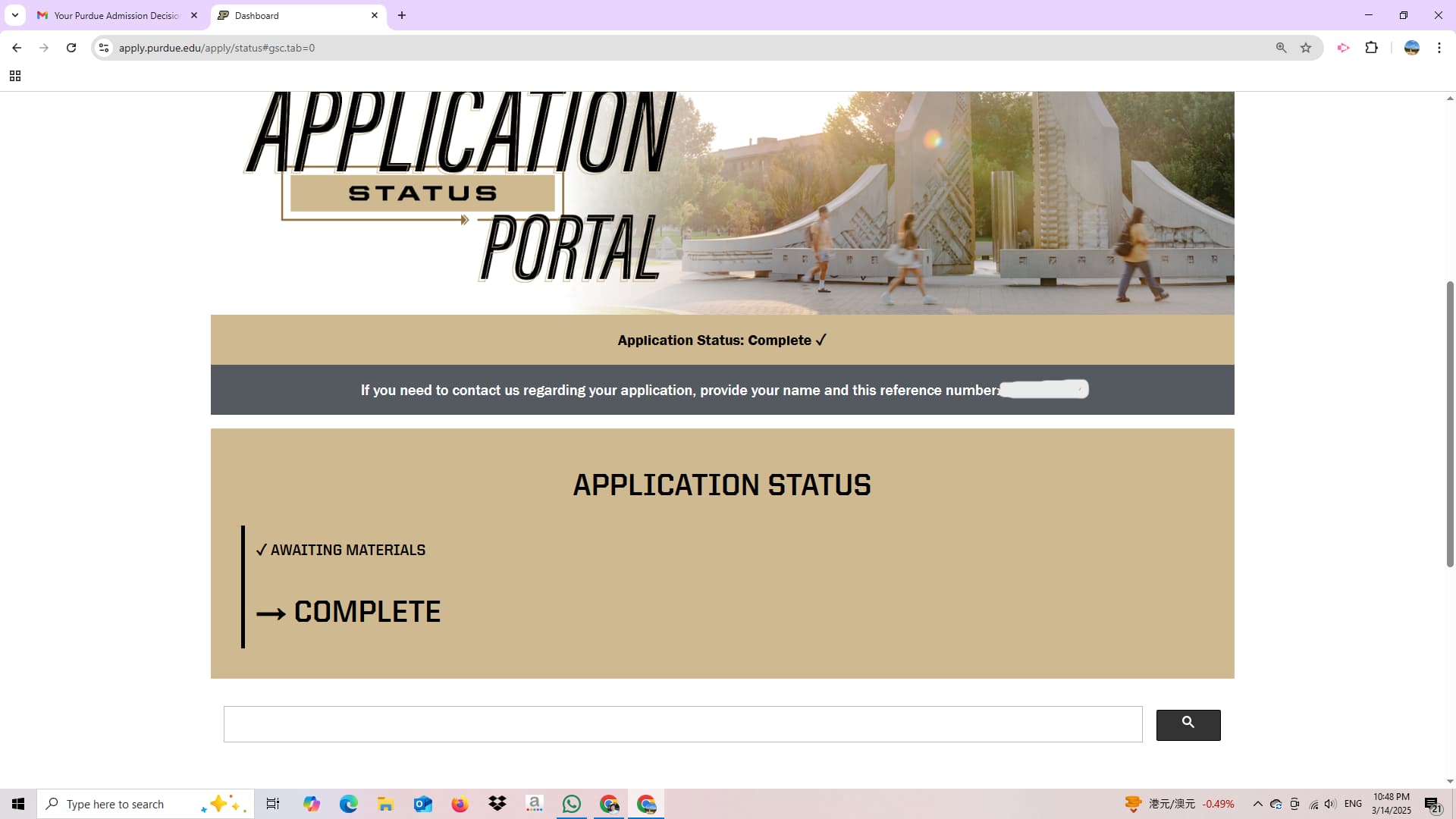Open Chrome three-dot menu
1456x819 pixels.
[1439, 48]
